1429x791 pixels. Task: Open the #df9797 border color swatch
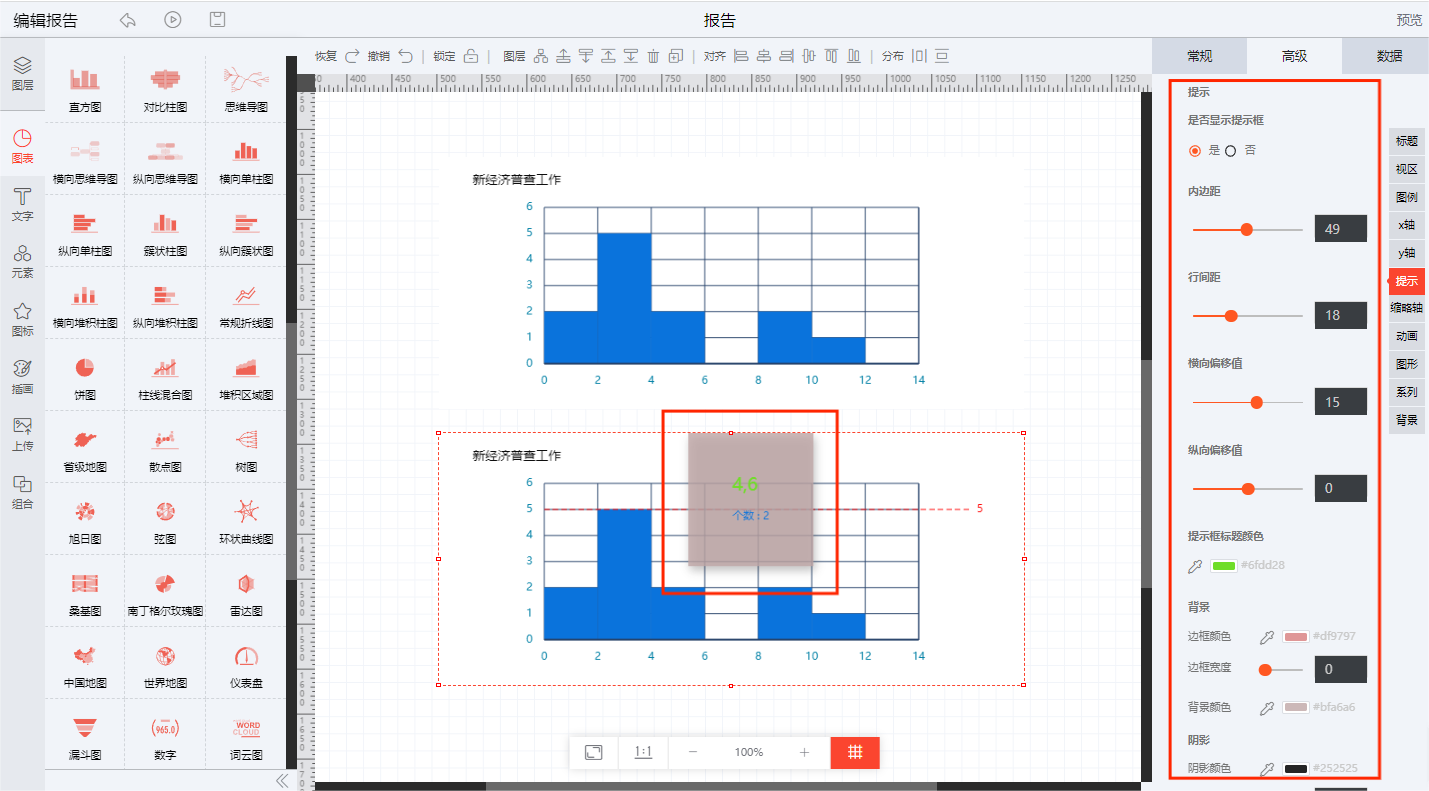point(1295,637)
